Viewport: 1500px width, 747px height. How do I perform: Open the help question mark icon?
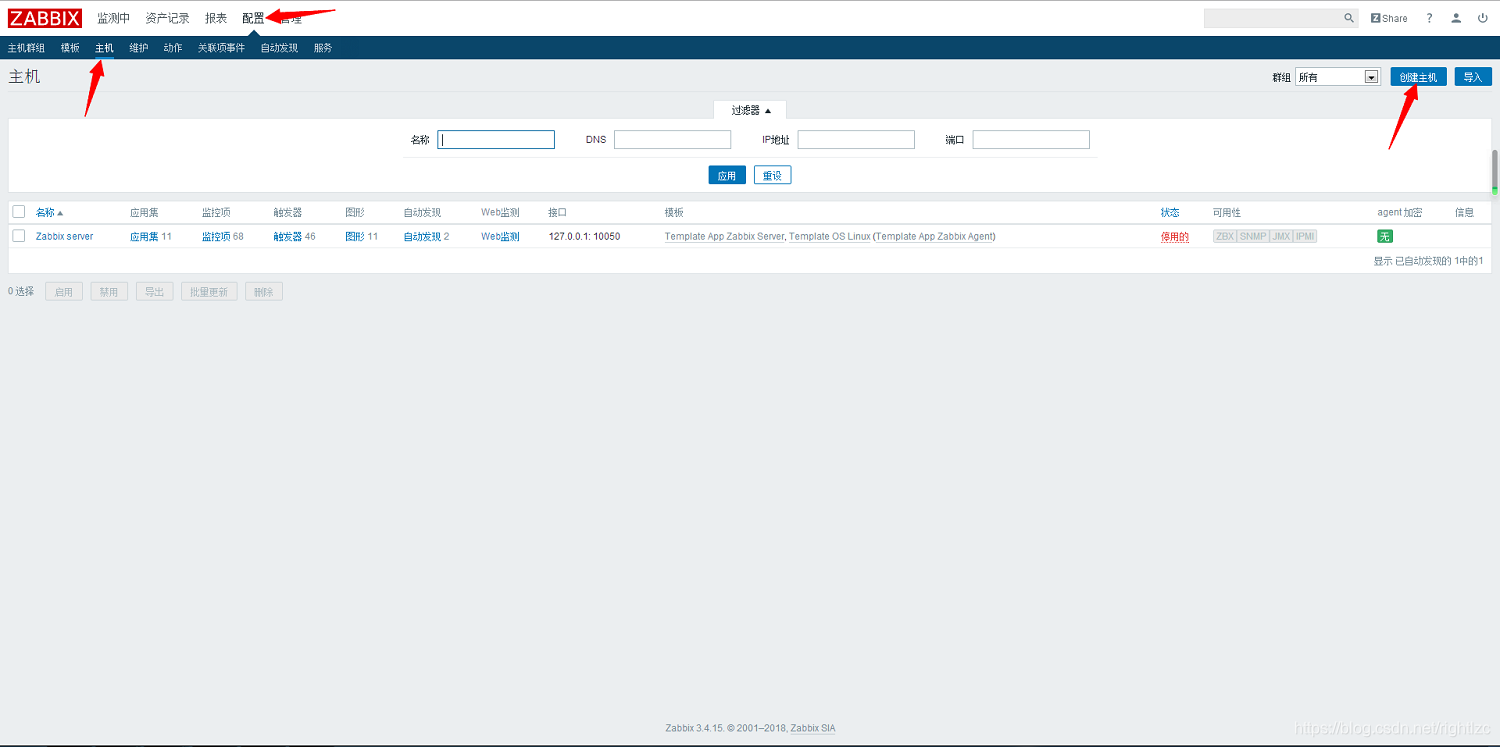1429,18
